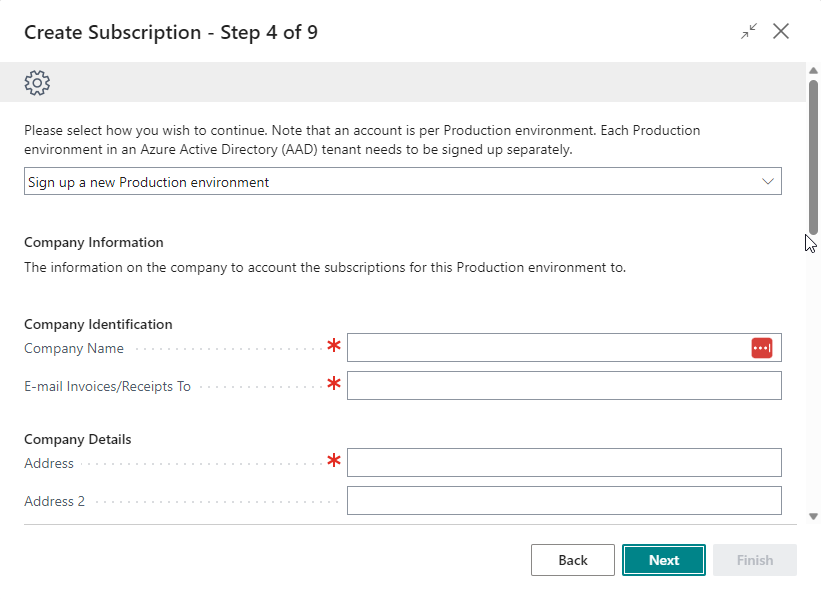Click the Address input field

564,462
